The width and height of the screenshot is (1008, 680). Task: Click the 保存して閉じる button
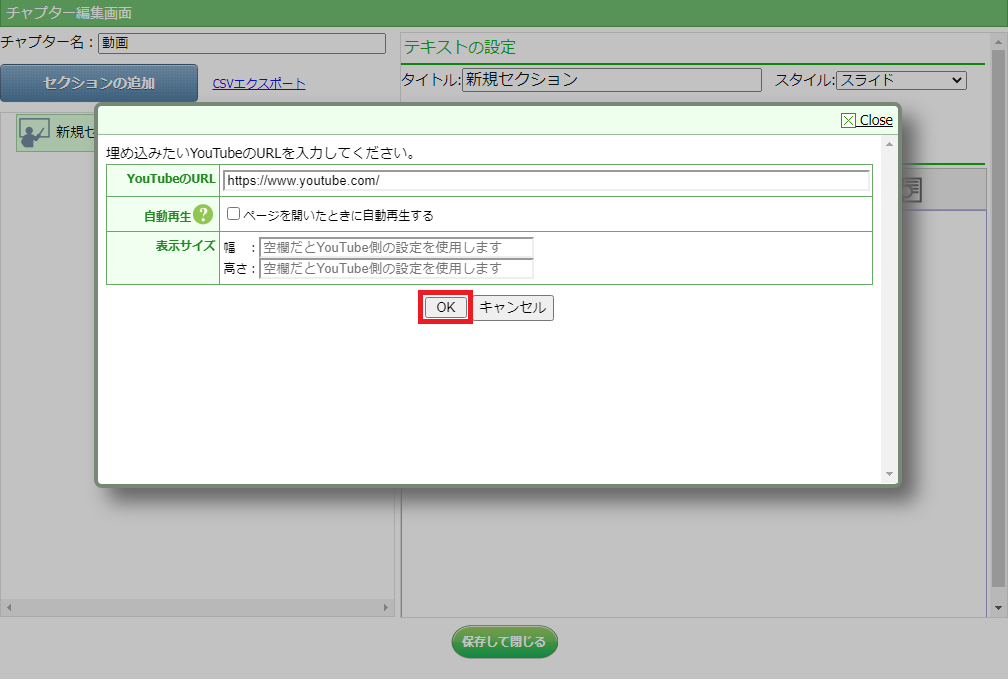(504, 642)
